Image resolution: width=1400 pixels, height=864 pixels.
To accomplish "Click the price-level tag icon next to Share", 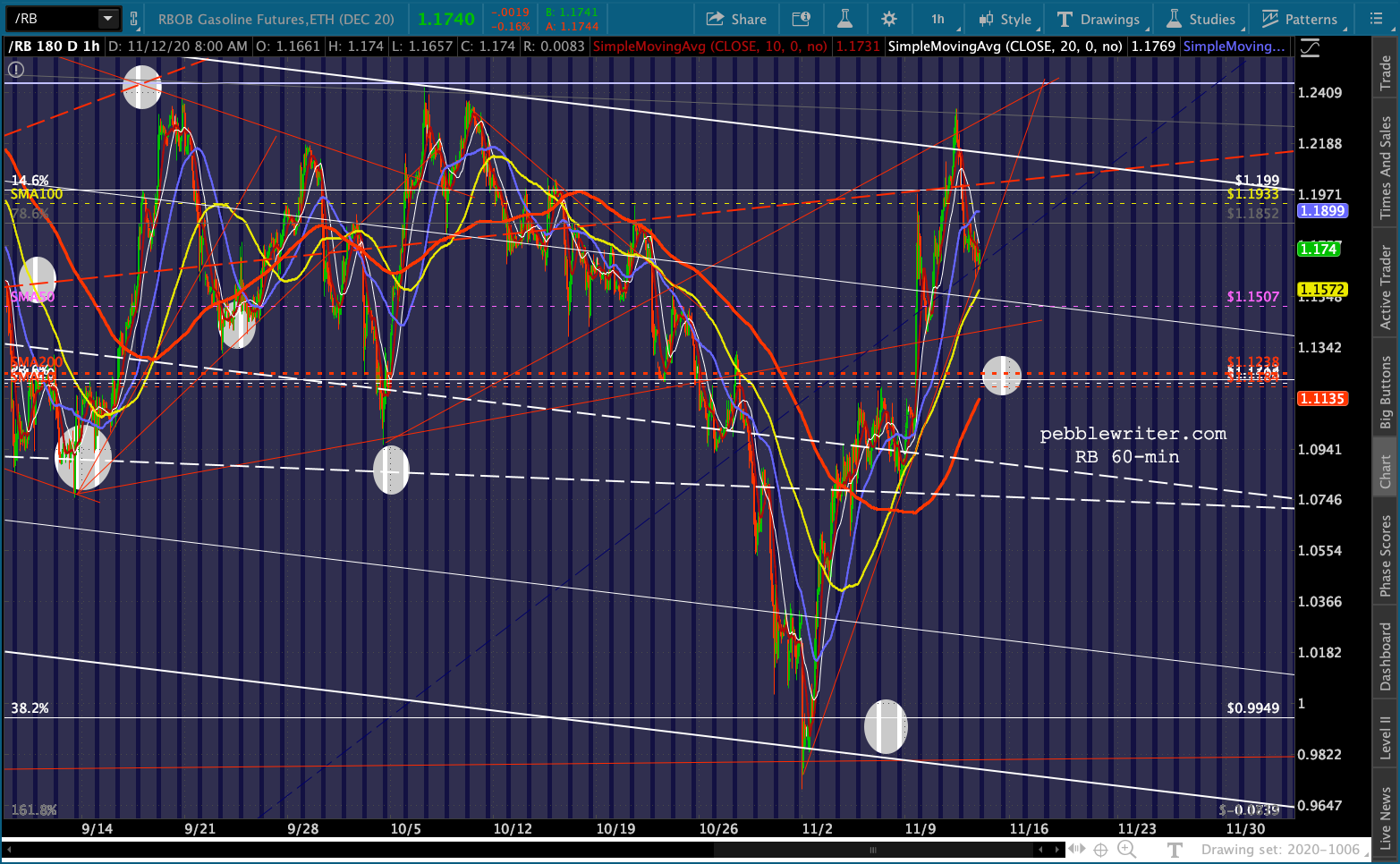I will (801, 19).
